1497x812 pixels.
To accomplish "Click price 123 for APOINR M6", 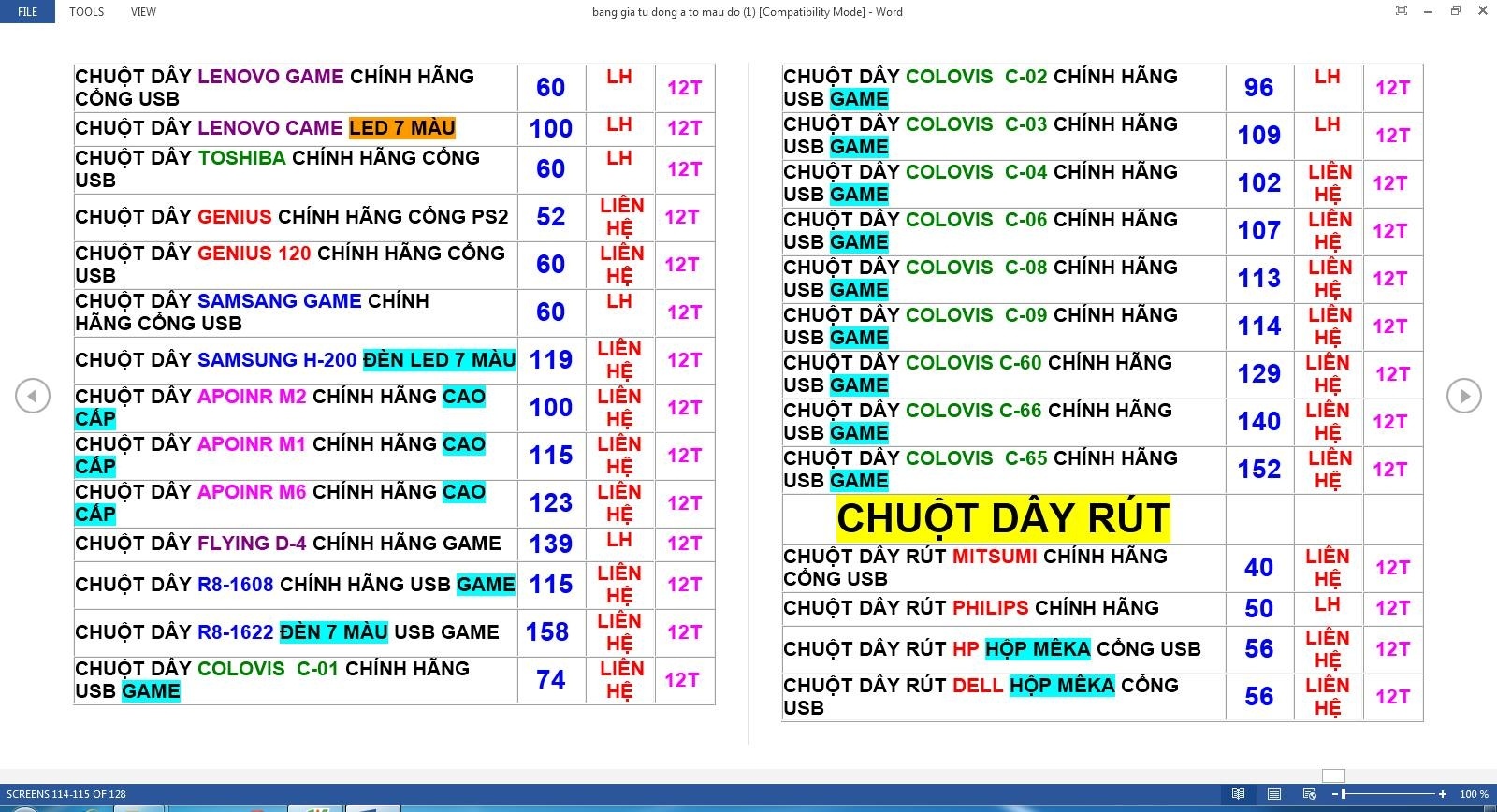I will click(551, 503).
